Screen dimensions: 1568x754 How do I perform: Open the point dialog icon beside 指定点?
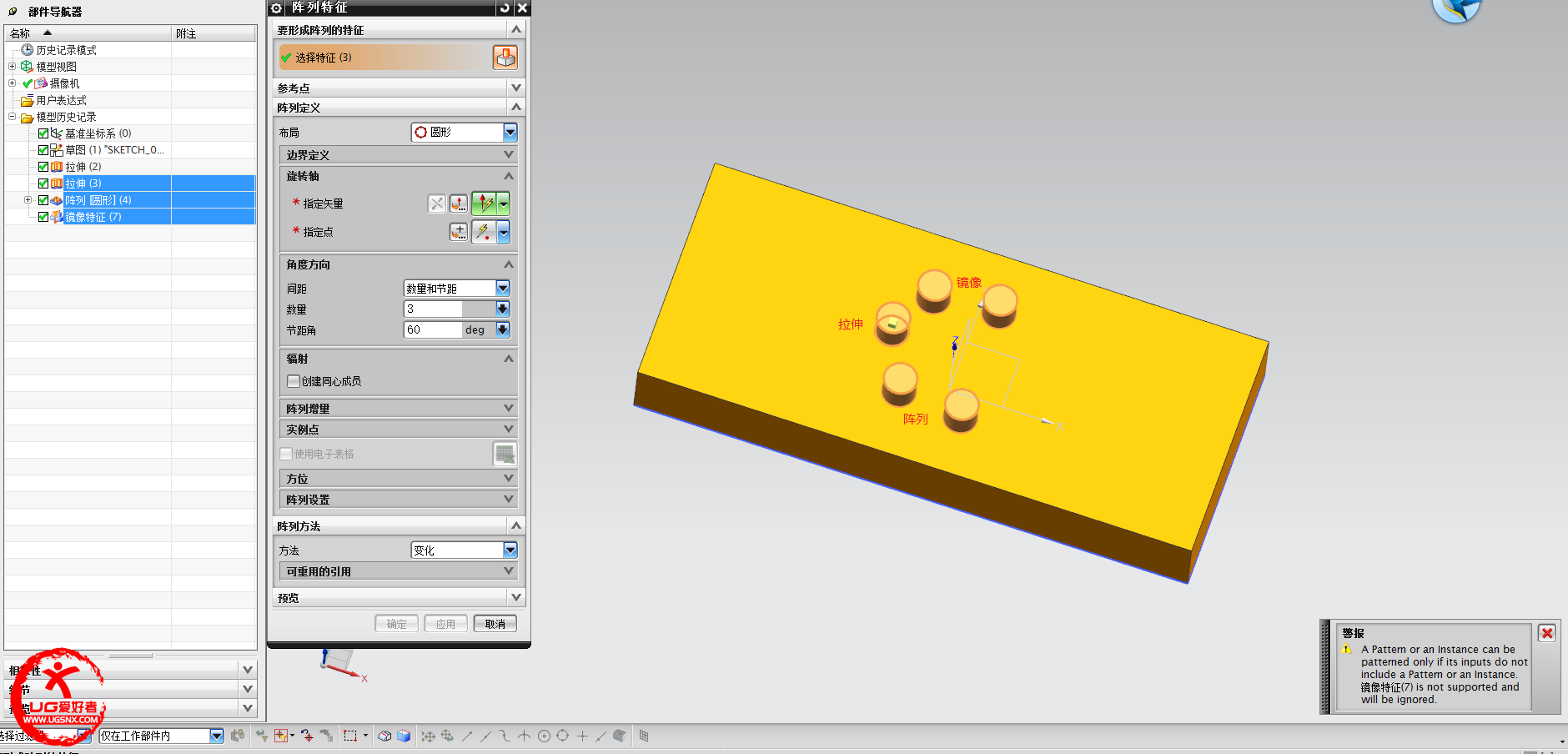(459, 232)
